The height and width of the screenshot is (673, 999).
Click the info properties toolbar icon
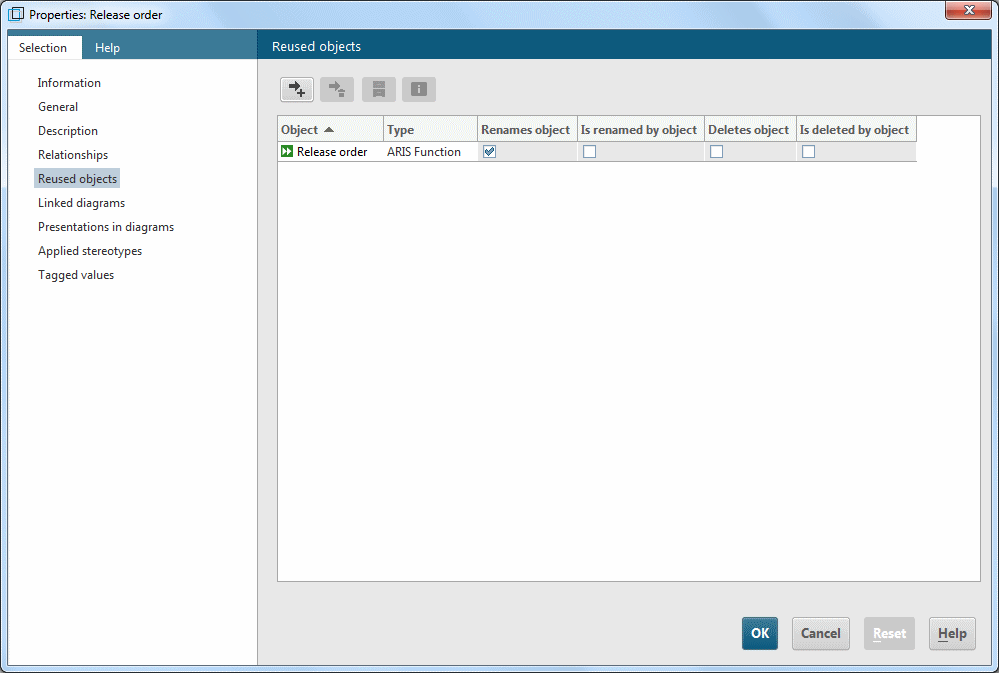coord(419,89)
